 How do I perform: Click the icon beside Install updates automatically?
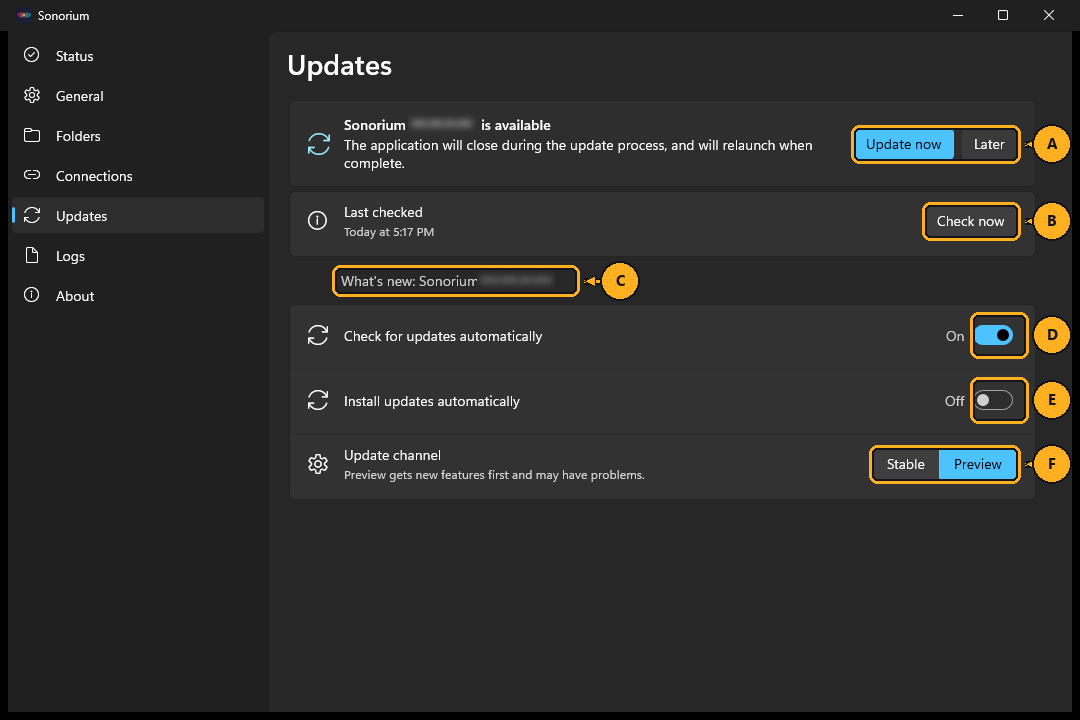pos(318,400)
